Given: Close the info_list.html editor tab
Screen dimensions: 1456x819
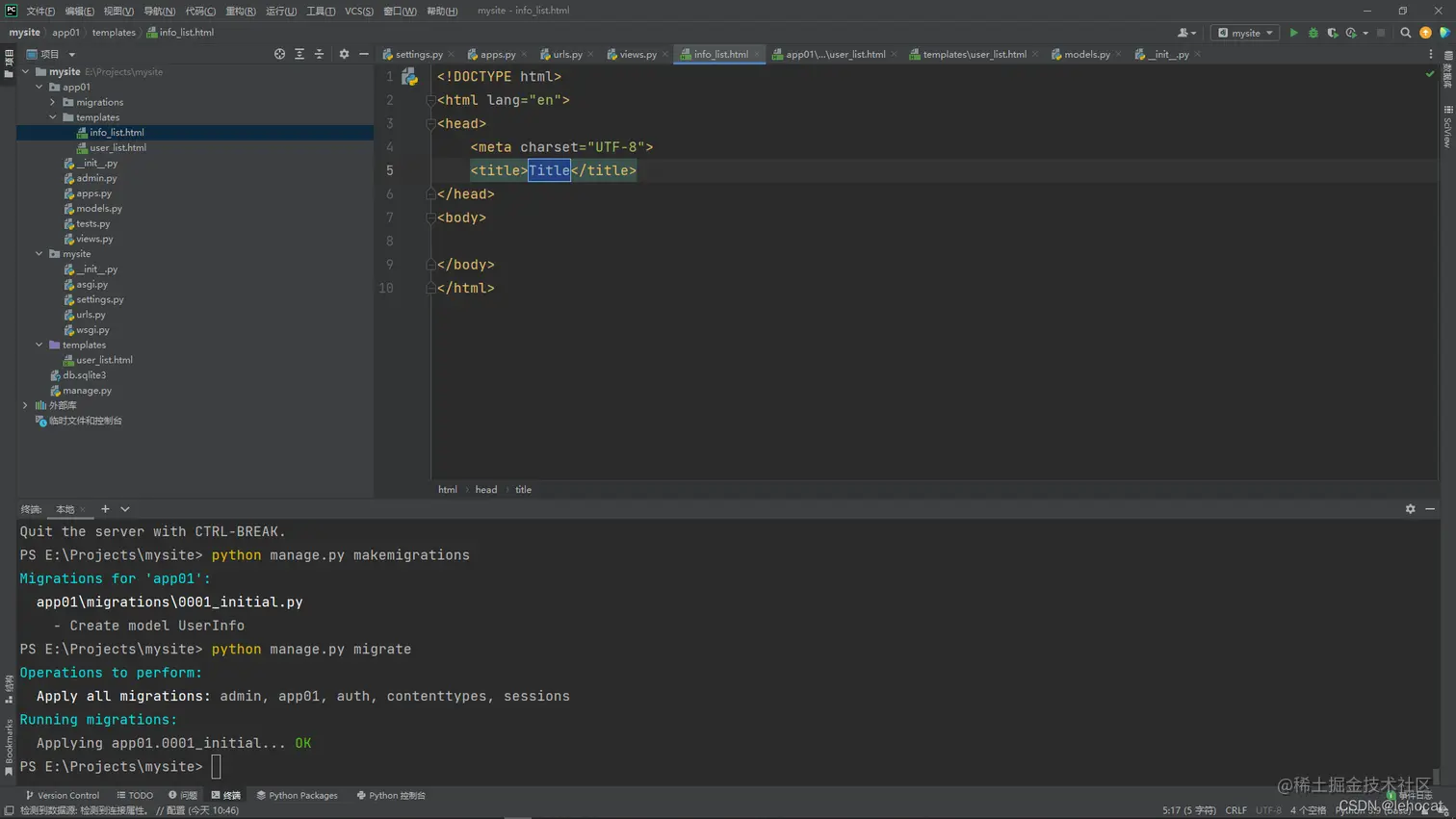Looking at the screenshot, I should [x=757, y=55].
